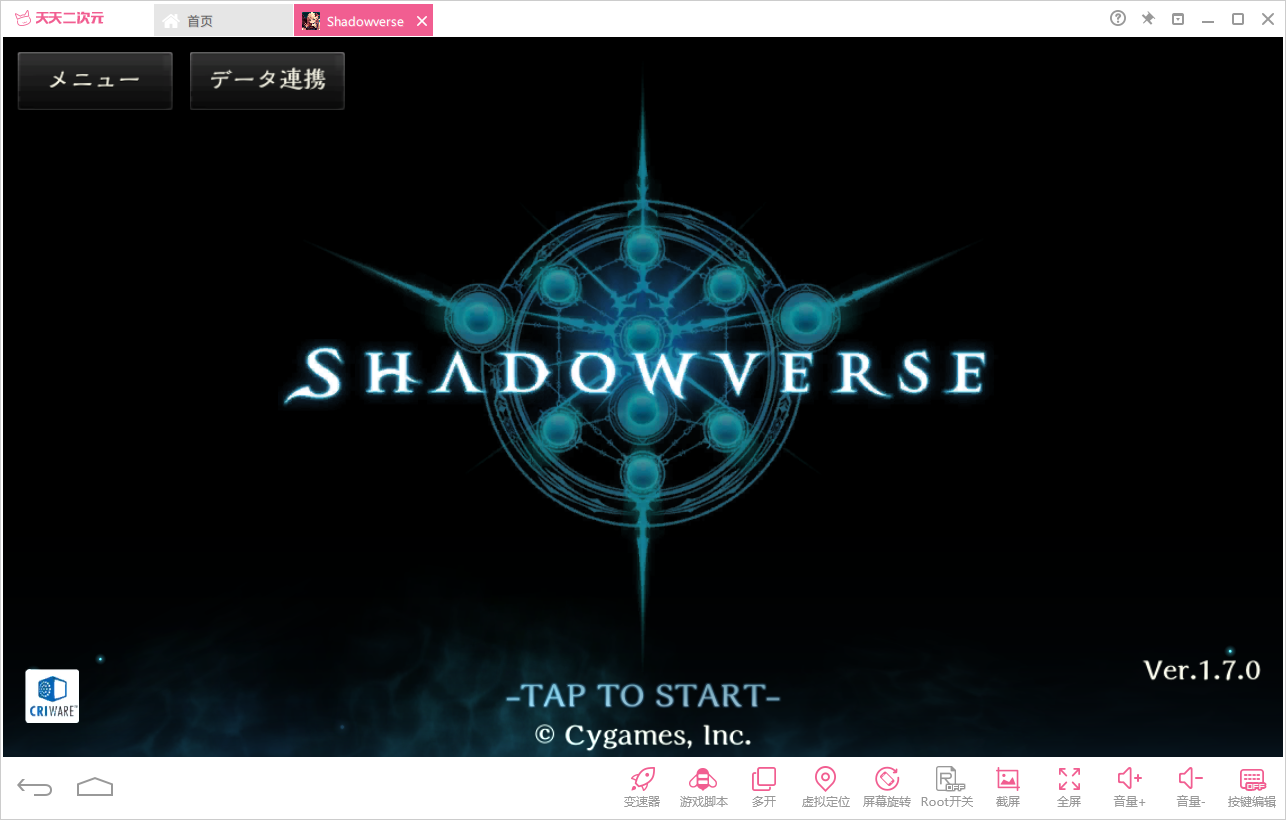Open the メニュー menu button
1286x820 pixels.
[x=95, y=81]
